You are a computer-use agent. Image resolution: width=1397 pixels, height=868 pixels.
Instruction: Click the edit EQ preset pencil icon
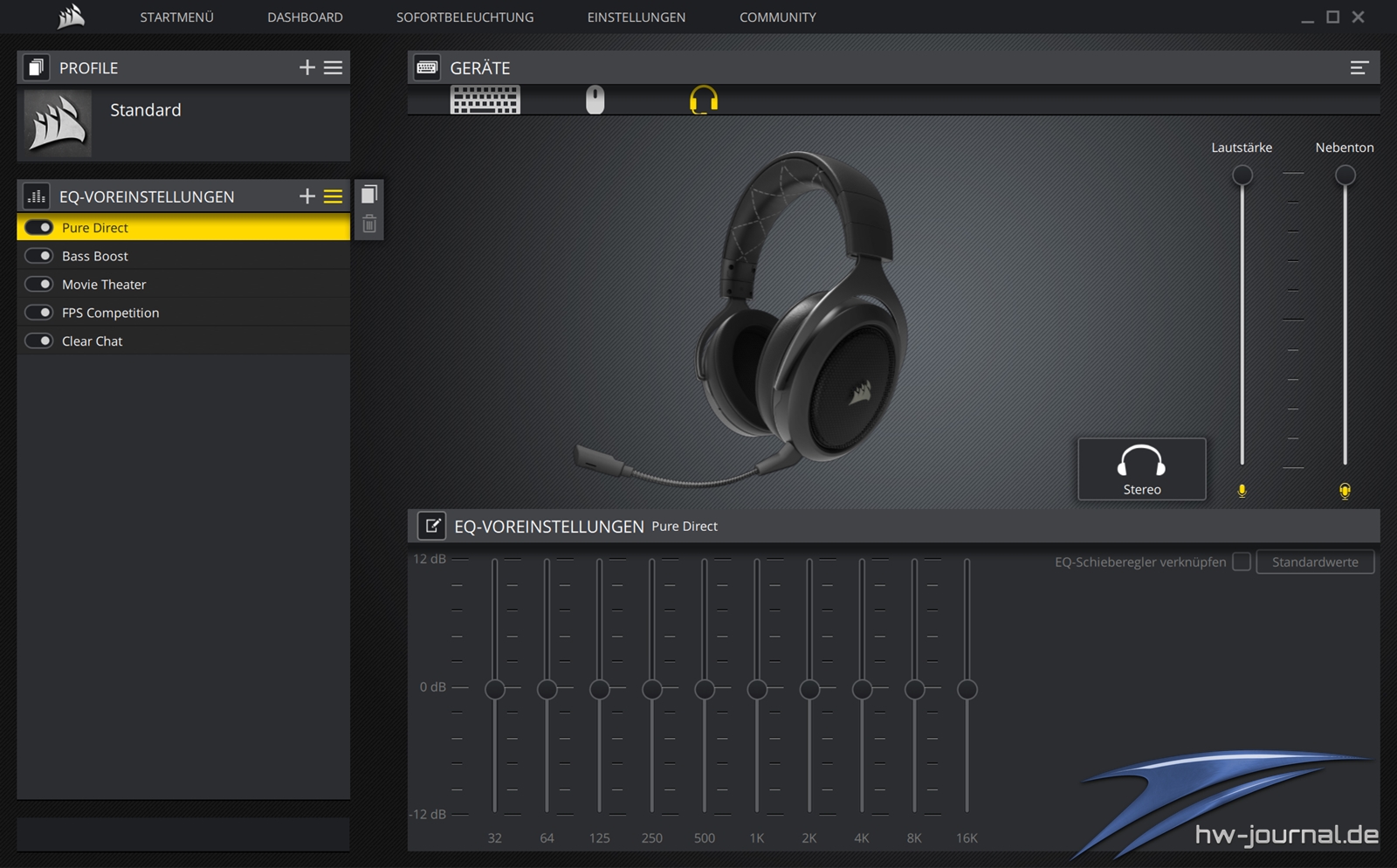pos(431,526)
